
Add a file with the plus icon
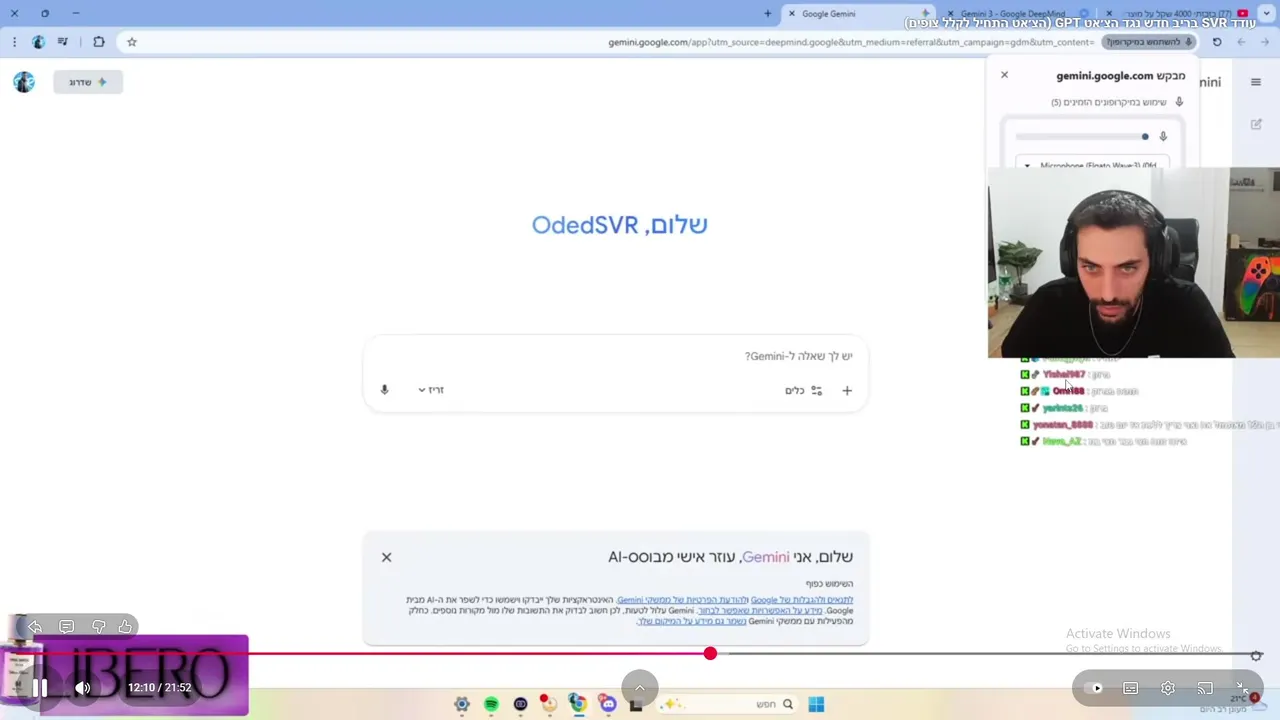pos(847,391)
